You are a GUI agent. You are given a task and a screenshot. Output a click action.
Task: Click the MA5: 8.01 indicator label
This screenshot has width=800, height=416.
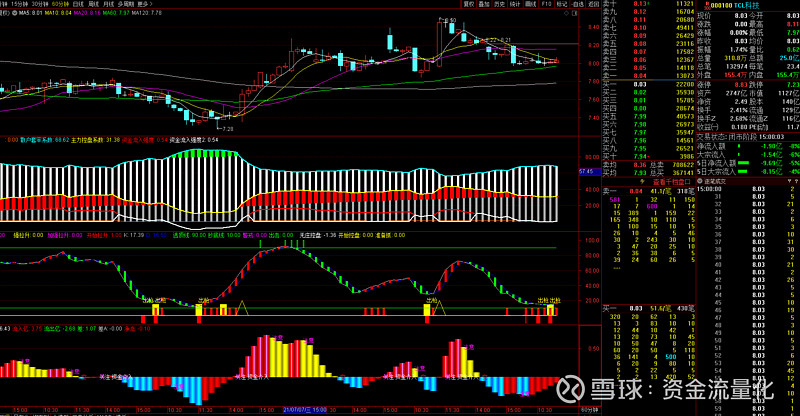31,13
